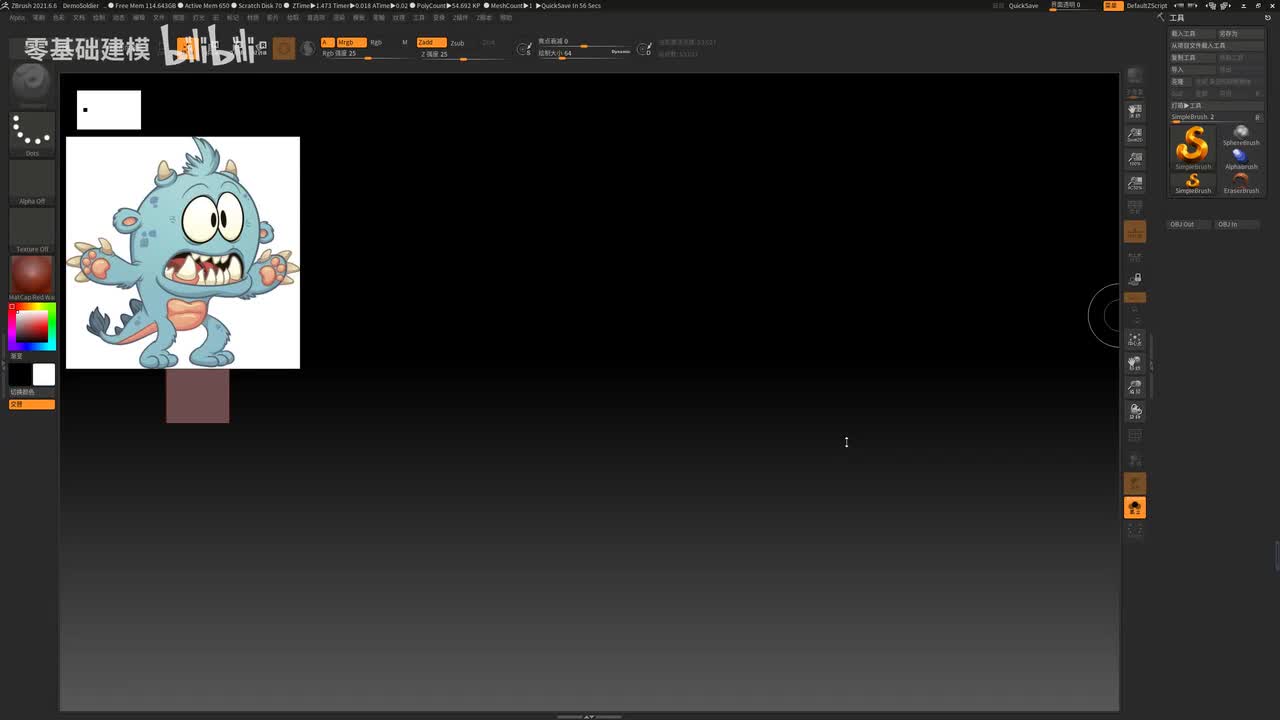Click the Zoom2D magnifier icon
Screen dimensions: 1280x720
click(x=1135, y=135)
